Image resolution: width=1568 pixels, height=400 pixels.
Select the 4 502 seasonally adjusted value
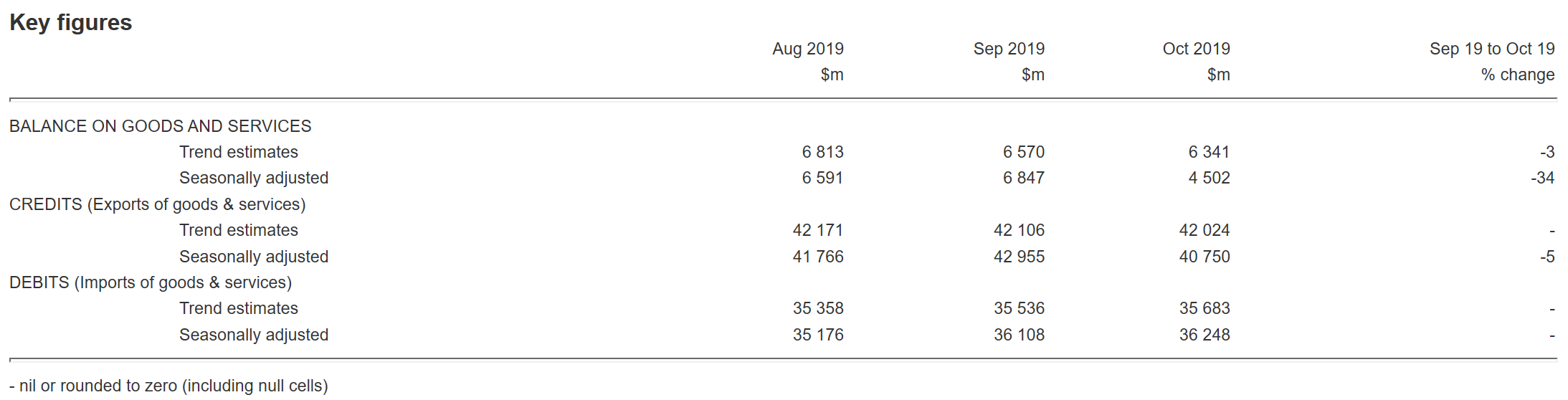click(x=1209, y=178)
